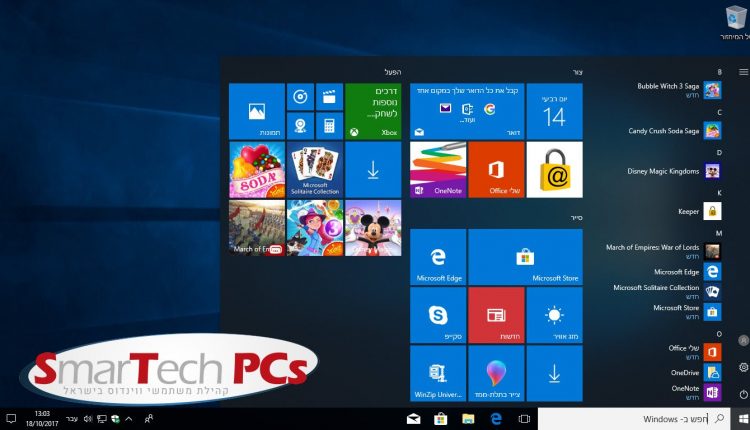Launch Microsoft Solitaire Collection tile
Screen dimensions: 750x430
point(315,170)
